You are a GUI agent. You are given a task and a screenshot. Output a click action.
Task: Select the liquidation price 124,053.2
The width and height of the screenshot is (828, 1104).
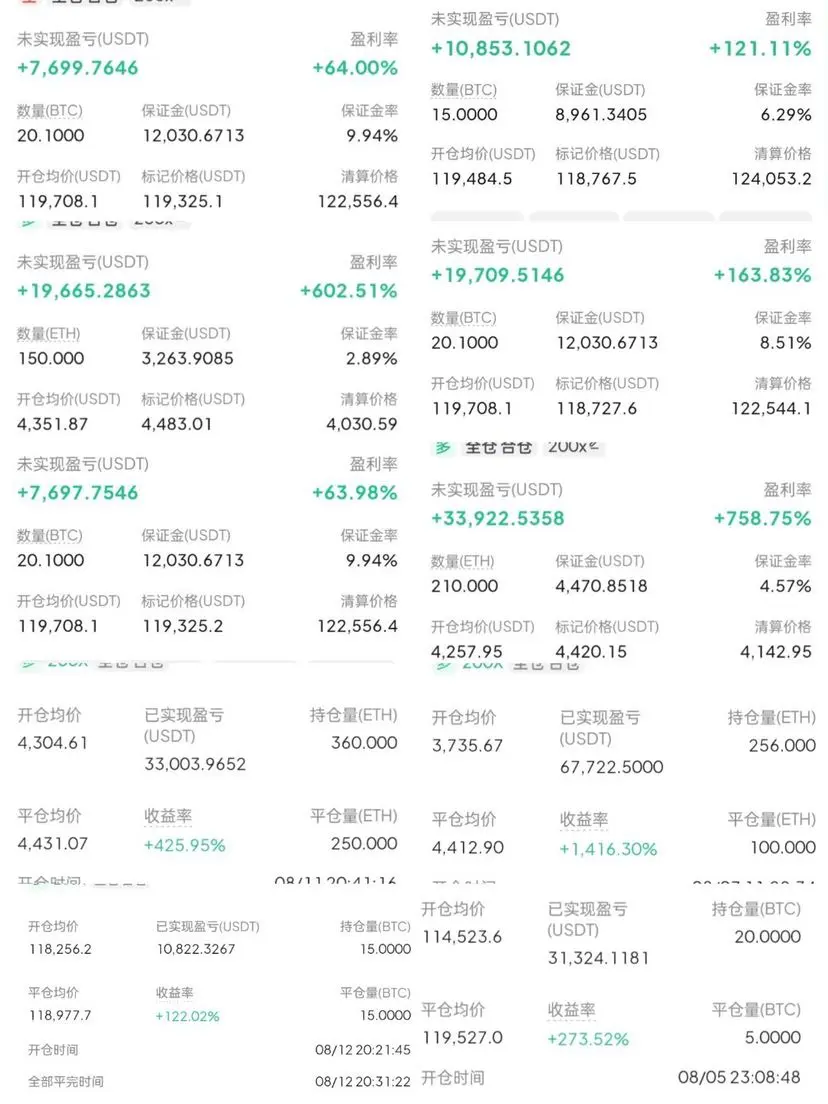pos(772,179)
